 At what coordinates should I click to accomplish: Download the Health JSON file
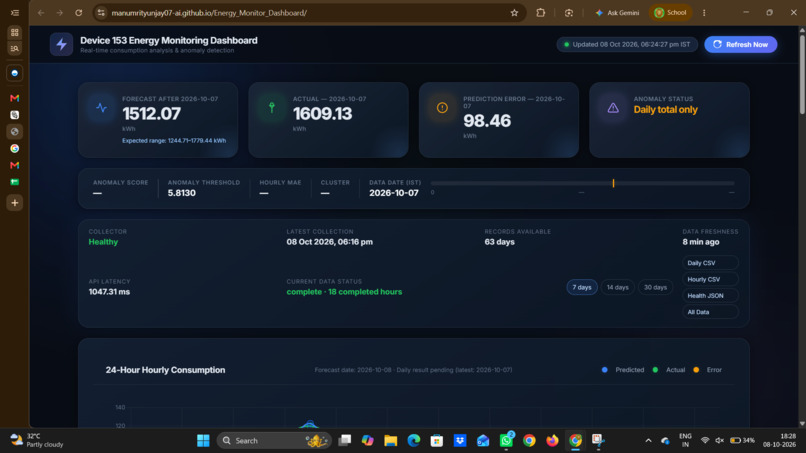tap(710, 296)
